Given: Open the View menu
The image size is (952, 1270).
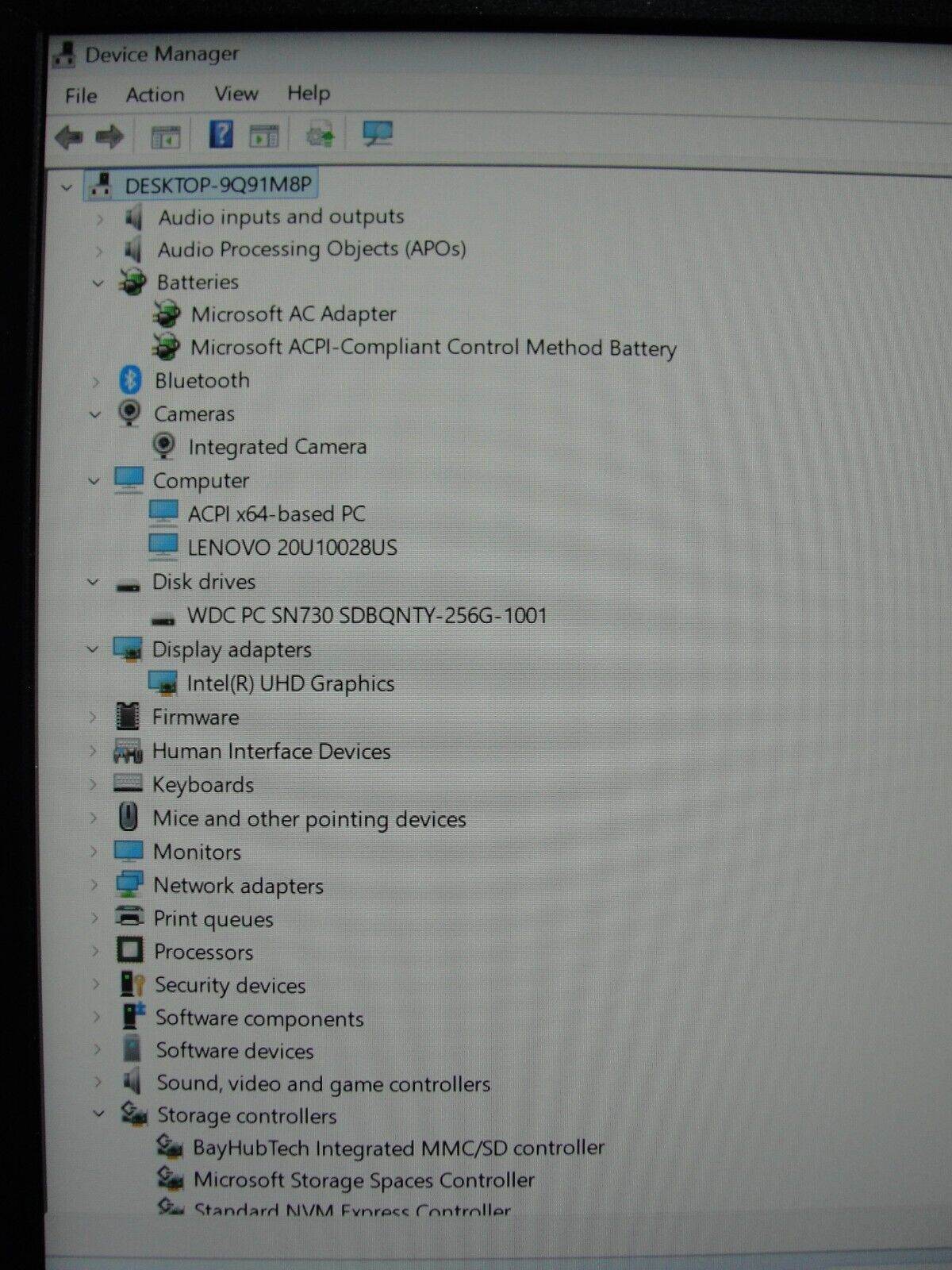Looking at the screenshot, I should 236,94.
